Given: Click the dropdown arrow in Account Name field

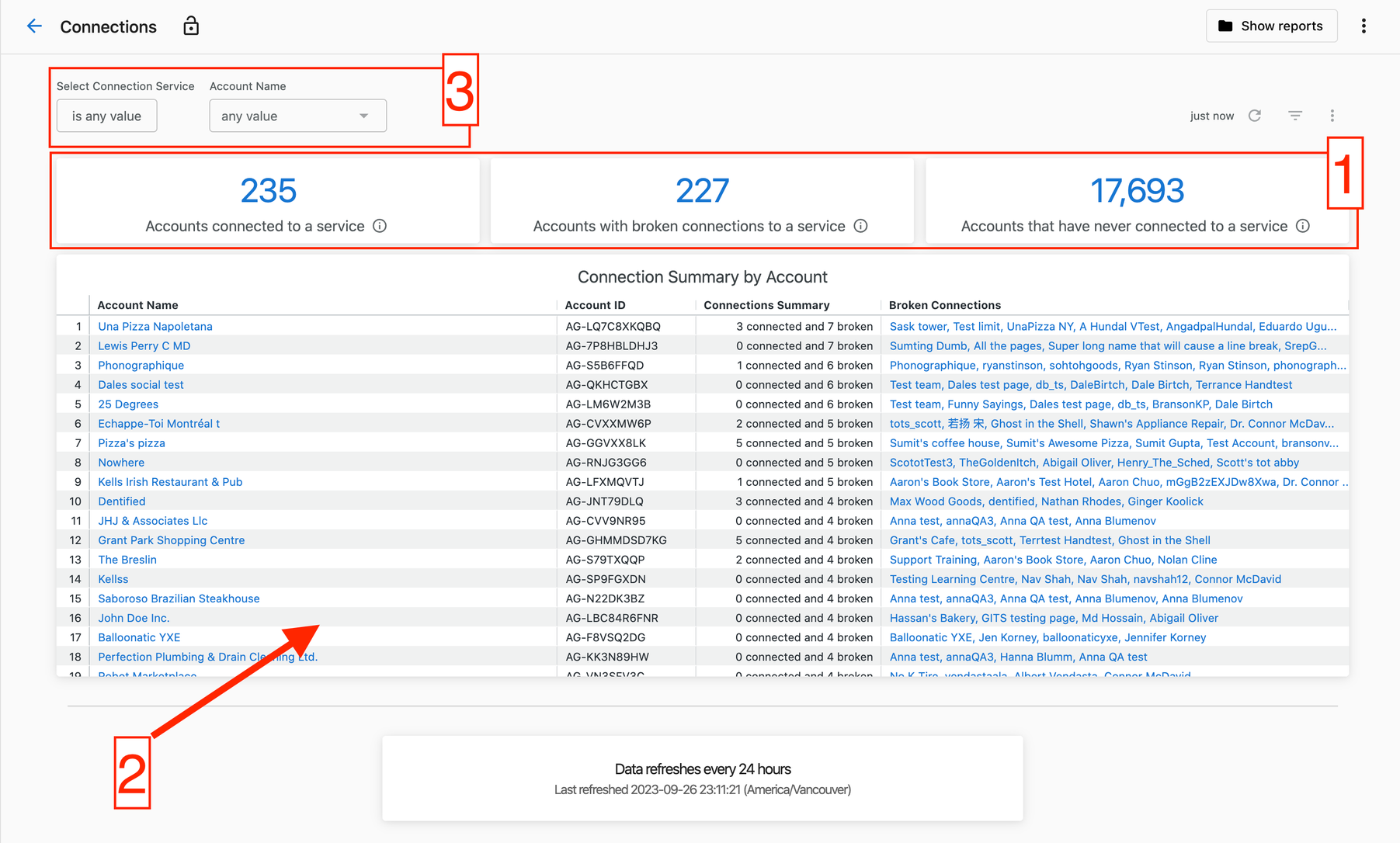Looking at the screenshot, I should pyautogui.click(x=363, y=116).
